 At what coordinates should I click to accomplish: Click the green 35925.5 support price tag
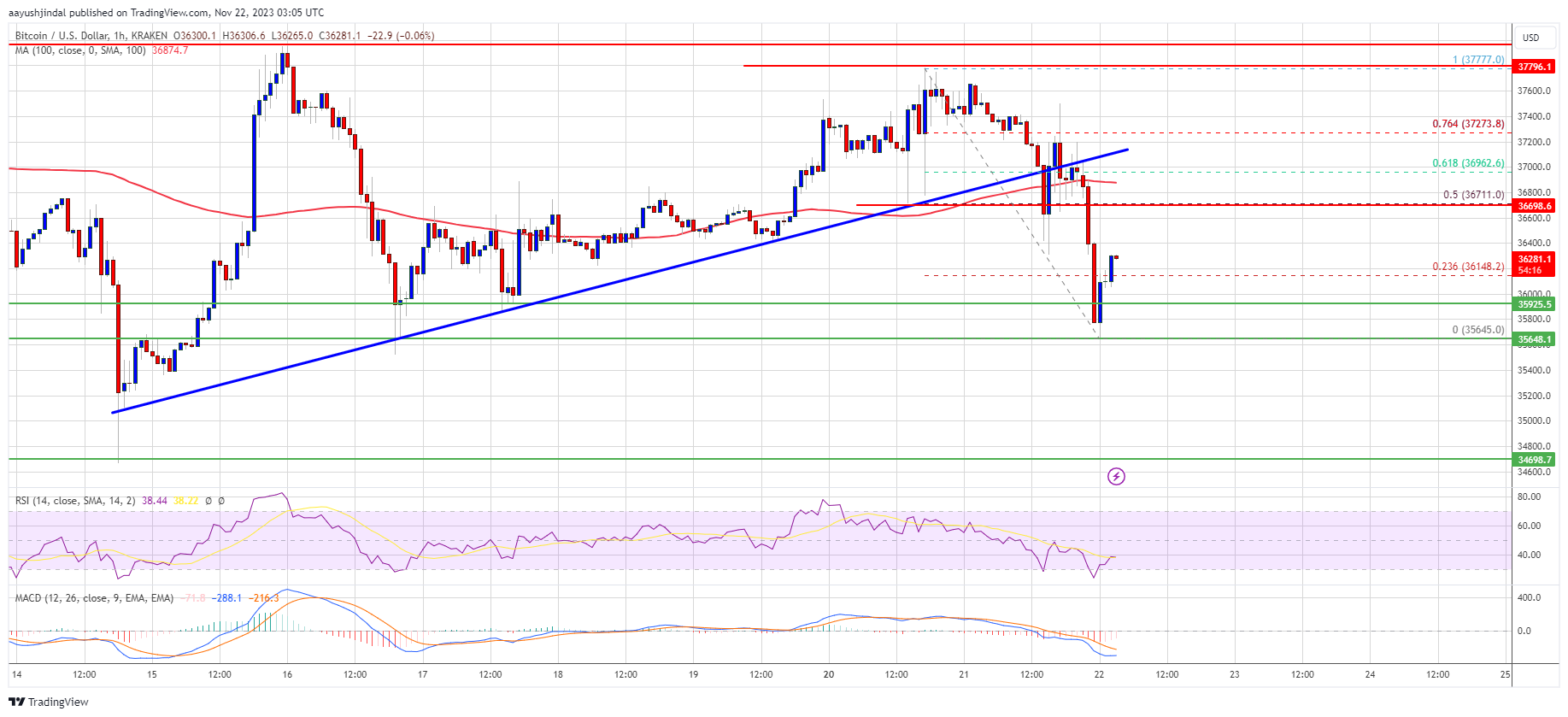1534,304
